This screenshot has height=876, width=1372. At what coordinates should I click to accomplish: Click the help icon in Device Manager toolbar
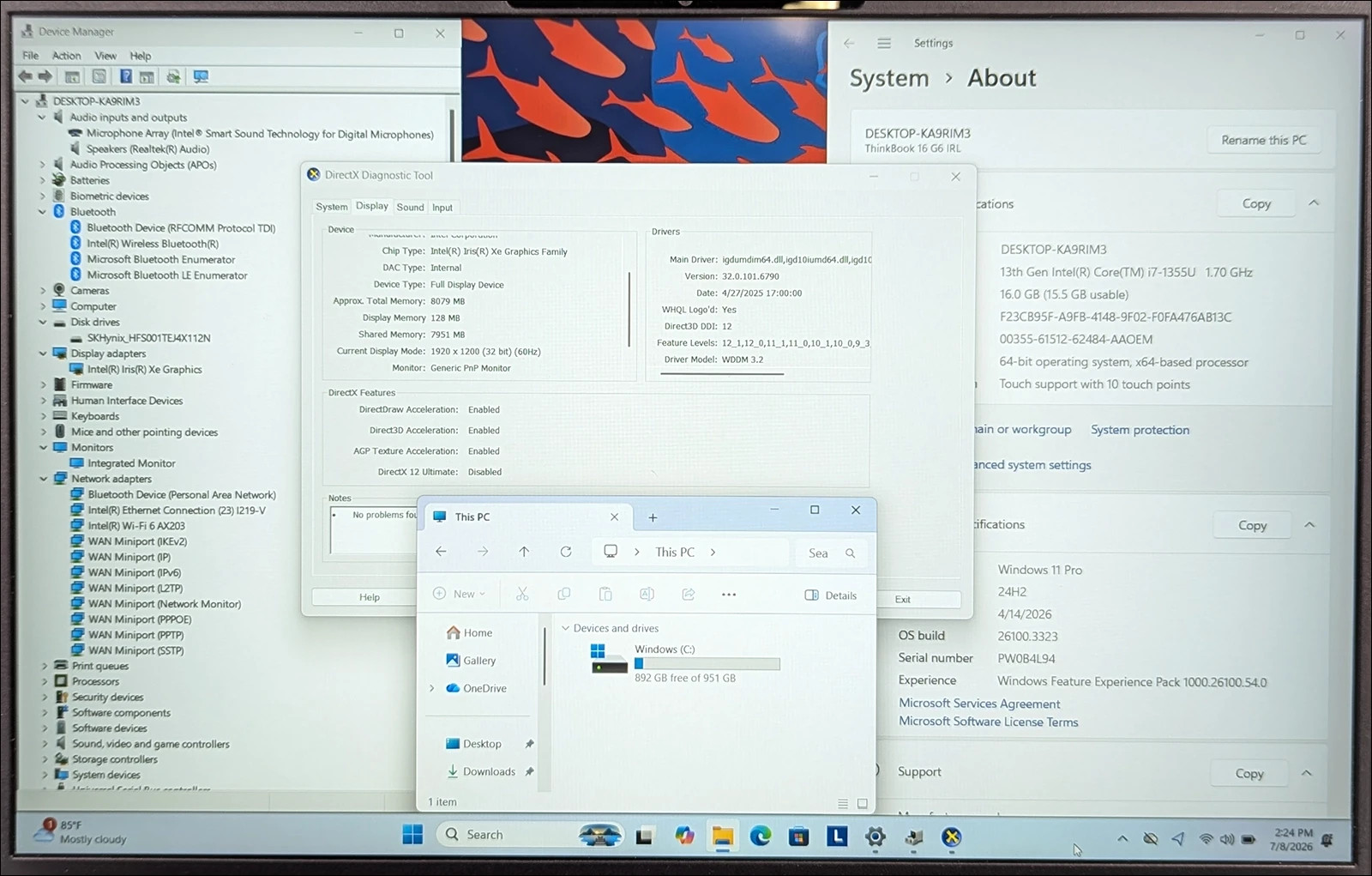click(x=125, y=76)
